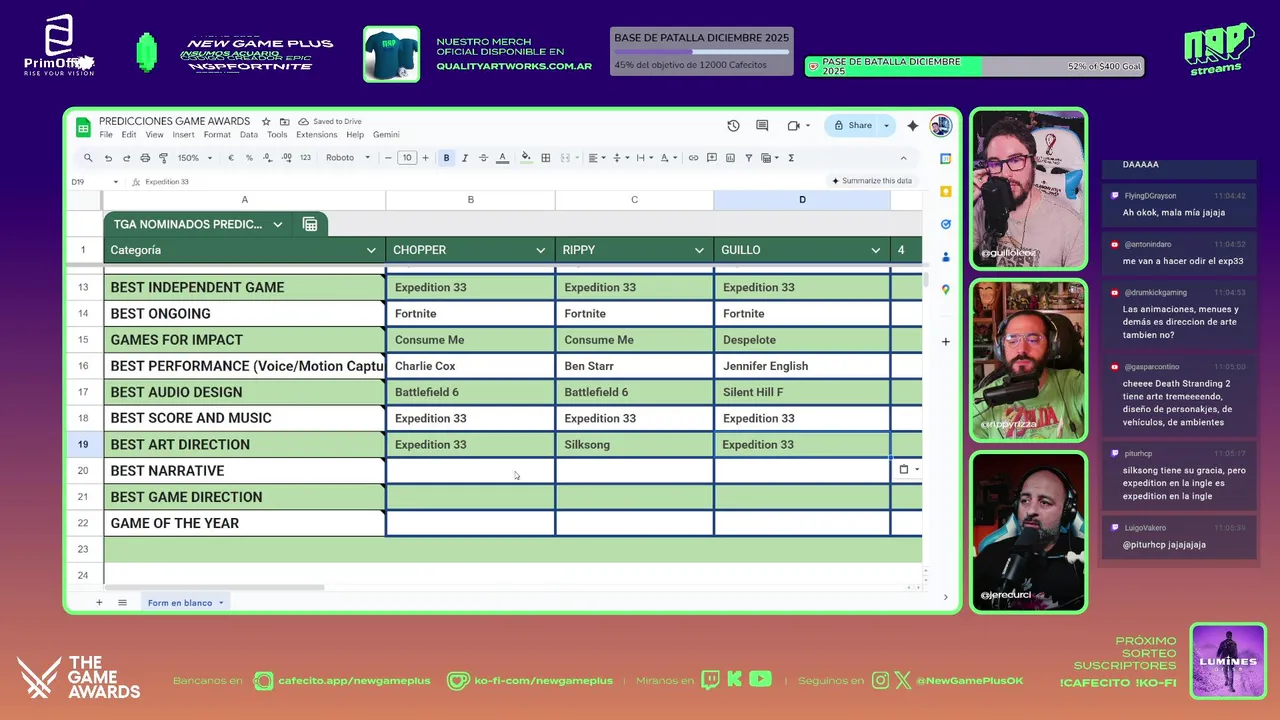
Task: Open Google Contacts side panel
Action: tap(946, 257)
